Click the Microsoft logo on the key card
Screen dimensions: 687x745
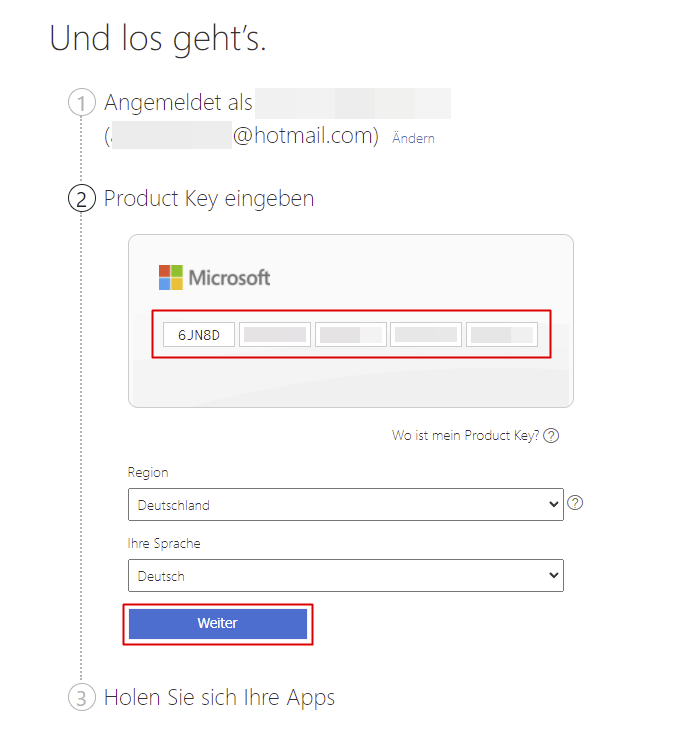[214, 277]
